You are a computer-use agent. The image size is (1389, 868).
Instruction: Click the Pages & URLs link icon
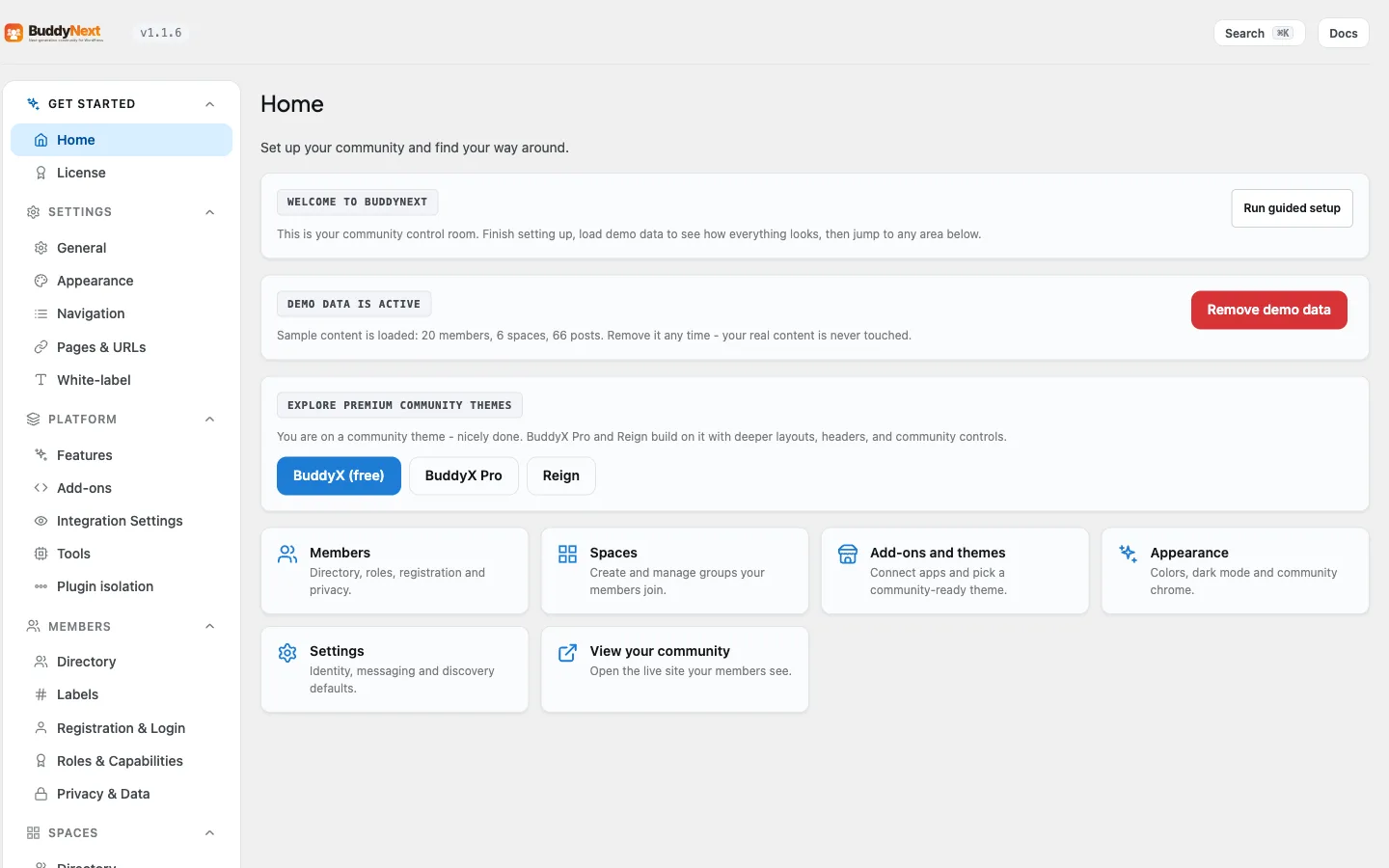[x=41, y=347]
